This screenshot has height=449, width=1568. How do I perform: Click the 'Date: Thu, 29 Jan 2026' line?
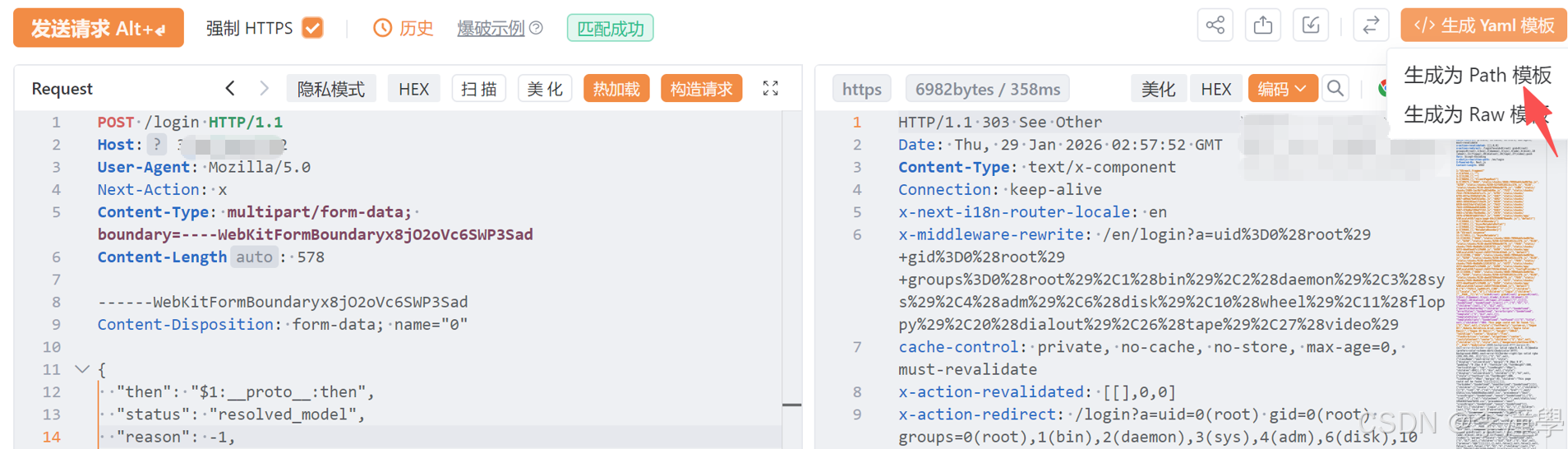coord(1060,145)
